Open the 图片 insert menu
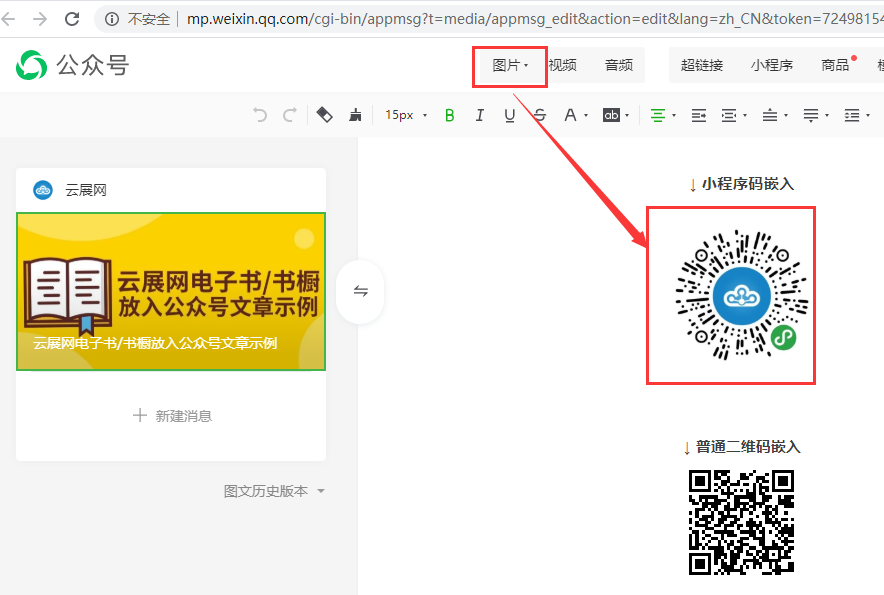The image size is (884, 595). (510, 65)
